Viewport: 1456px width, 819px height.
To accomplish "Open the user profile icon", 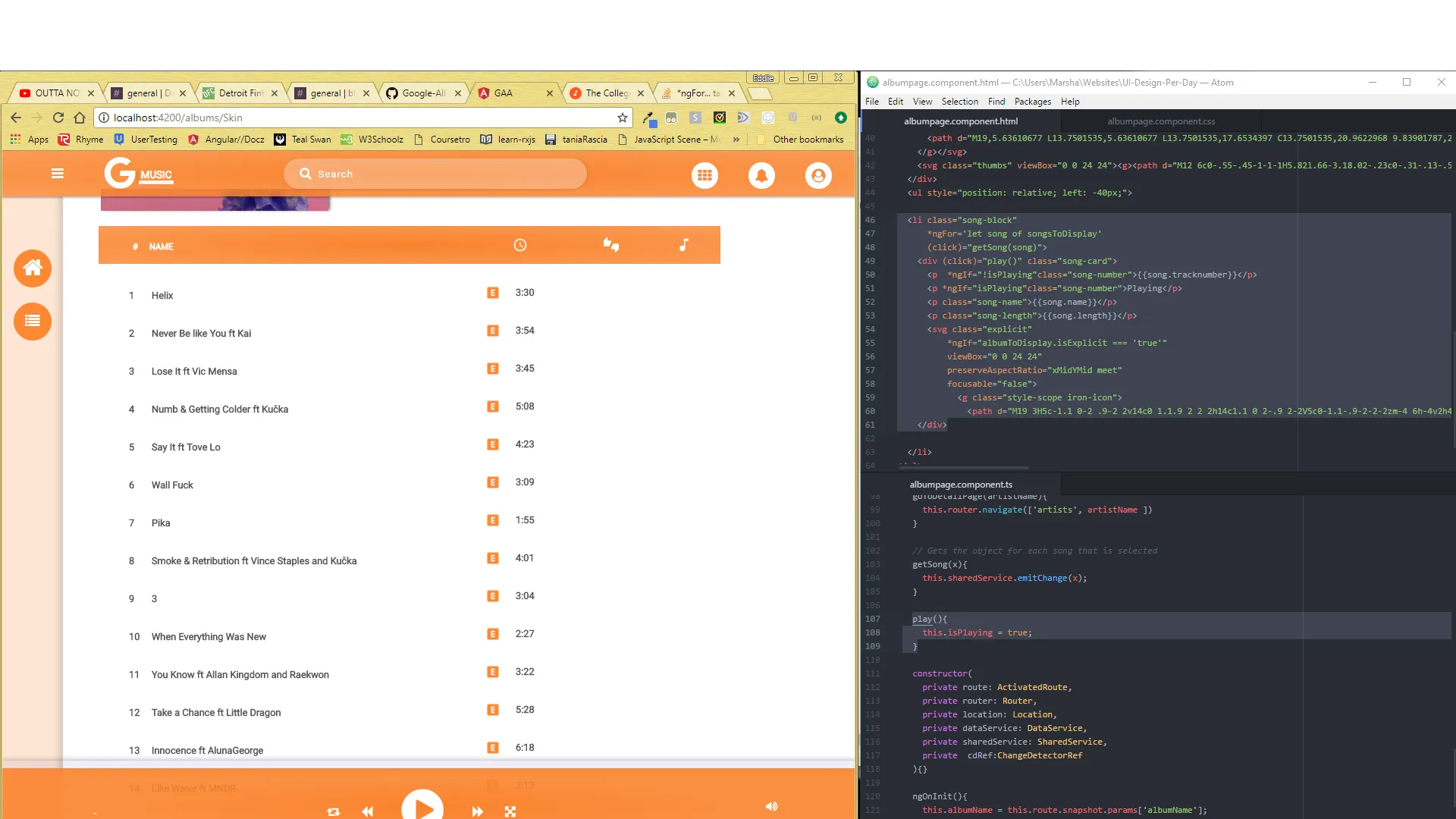I will (818, 176).
